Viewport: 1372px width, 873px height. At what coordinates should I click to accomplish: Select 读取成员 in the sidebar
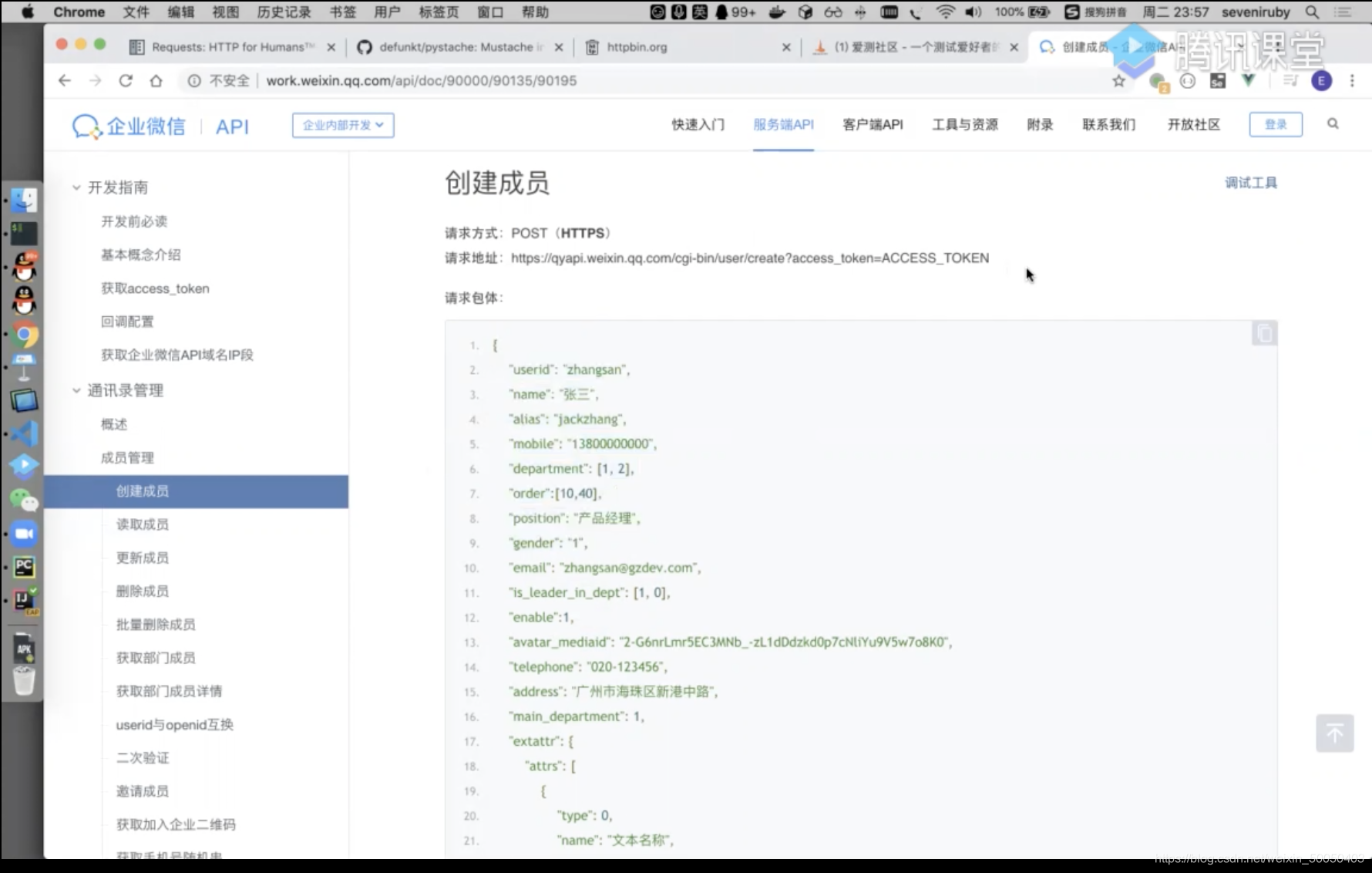142,524
